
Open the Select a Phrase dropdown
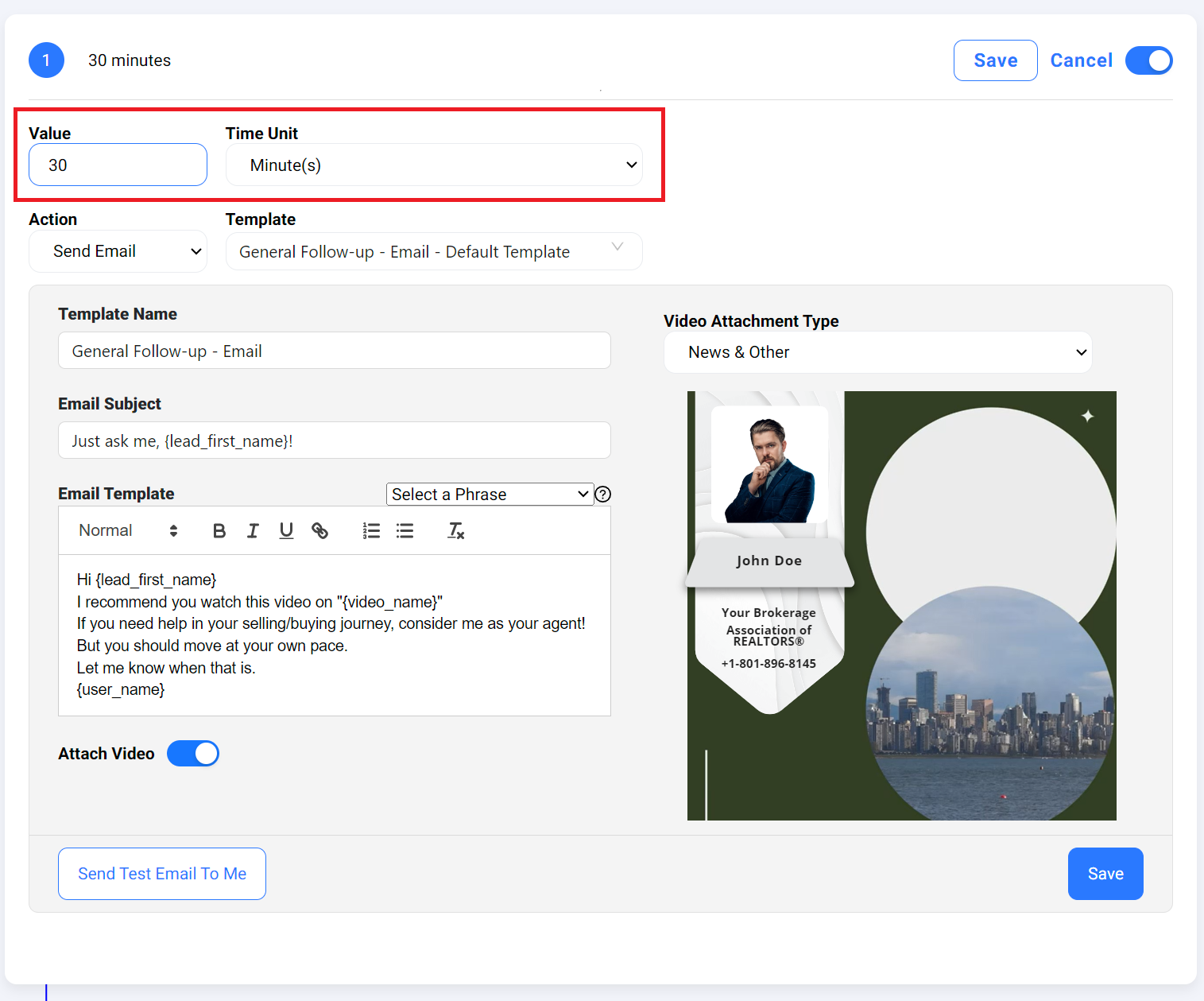[490, 495]
